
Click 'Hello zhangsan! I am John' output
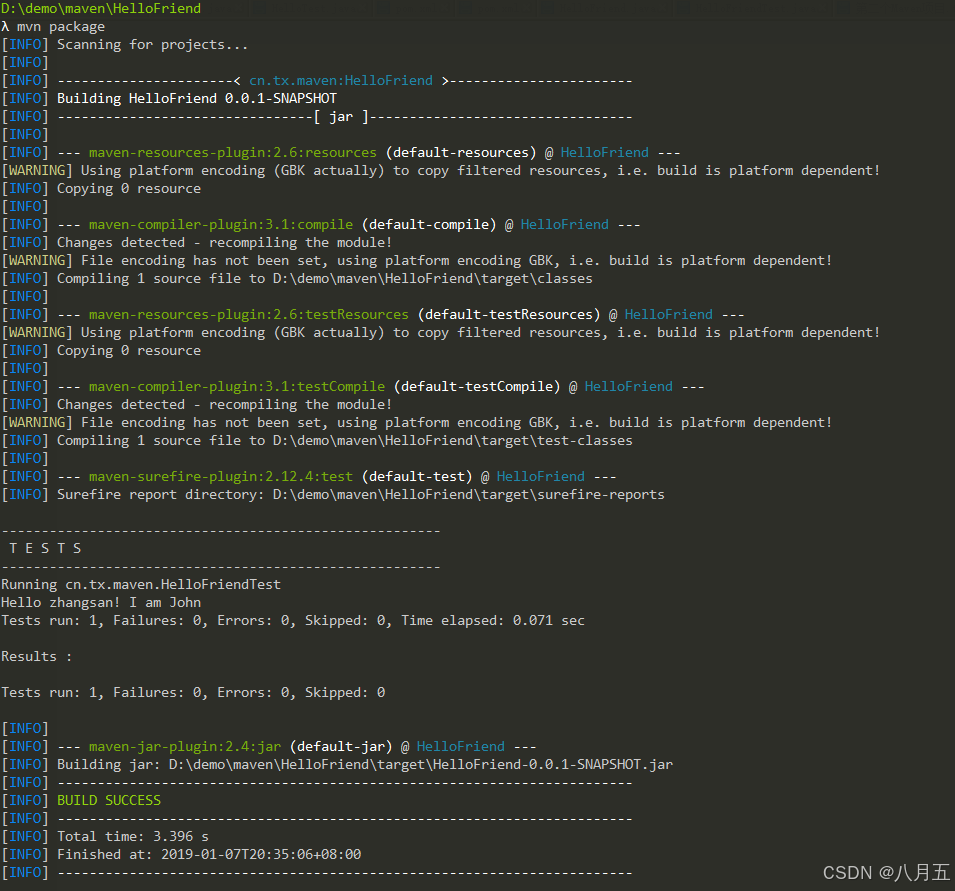(x=101, y=602)
